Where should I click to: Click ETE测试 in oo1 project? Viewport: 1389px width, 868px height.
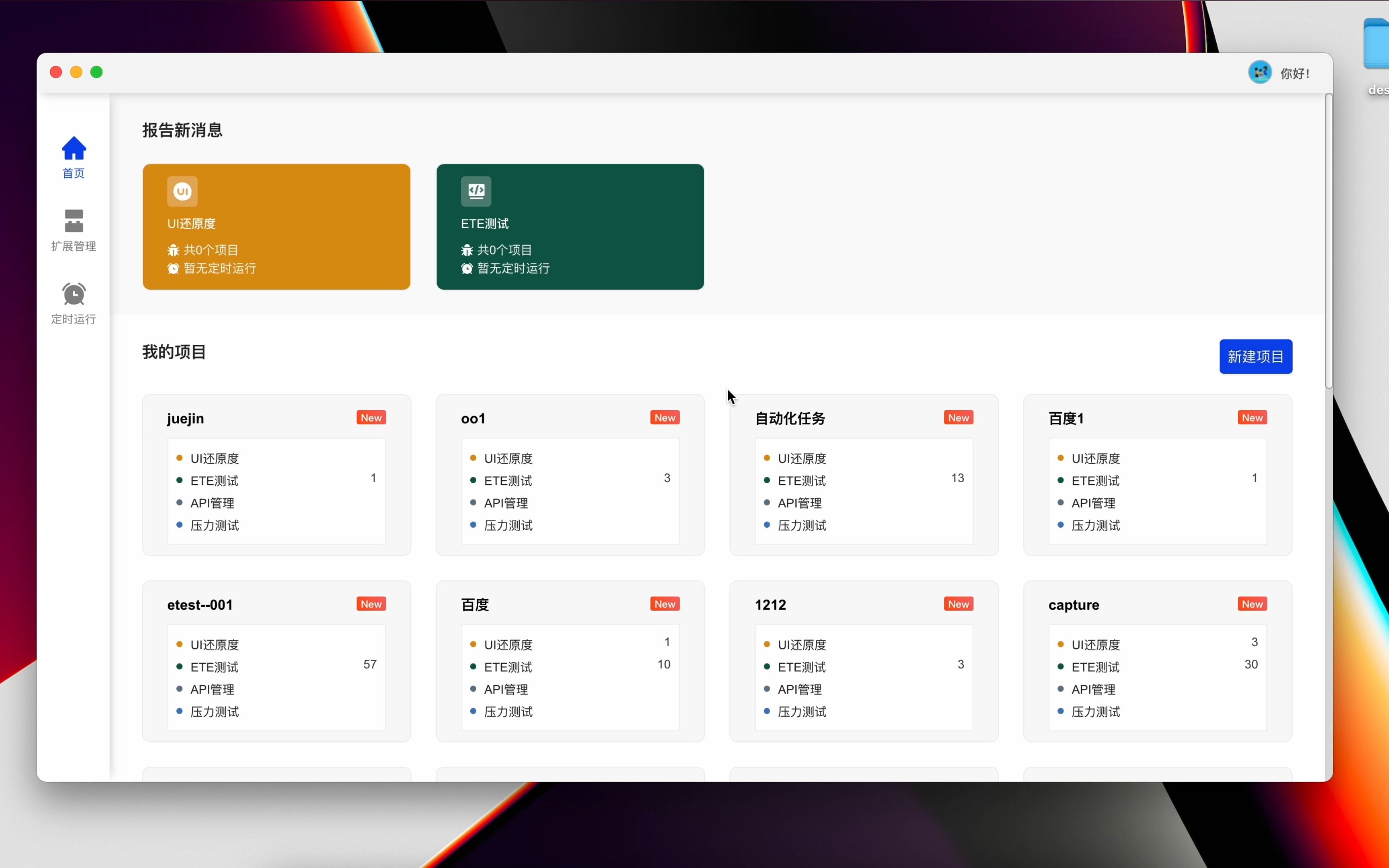coord(508,481)
